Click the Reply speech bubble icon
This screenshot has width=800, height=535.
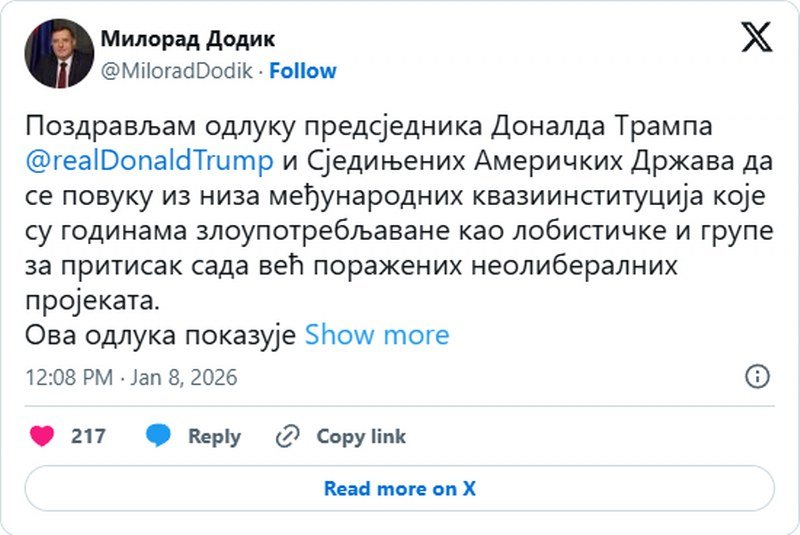tap(159, 436)
